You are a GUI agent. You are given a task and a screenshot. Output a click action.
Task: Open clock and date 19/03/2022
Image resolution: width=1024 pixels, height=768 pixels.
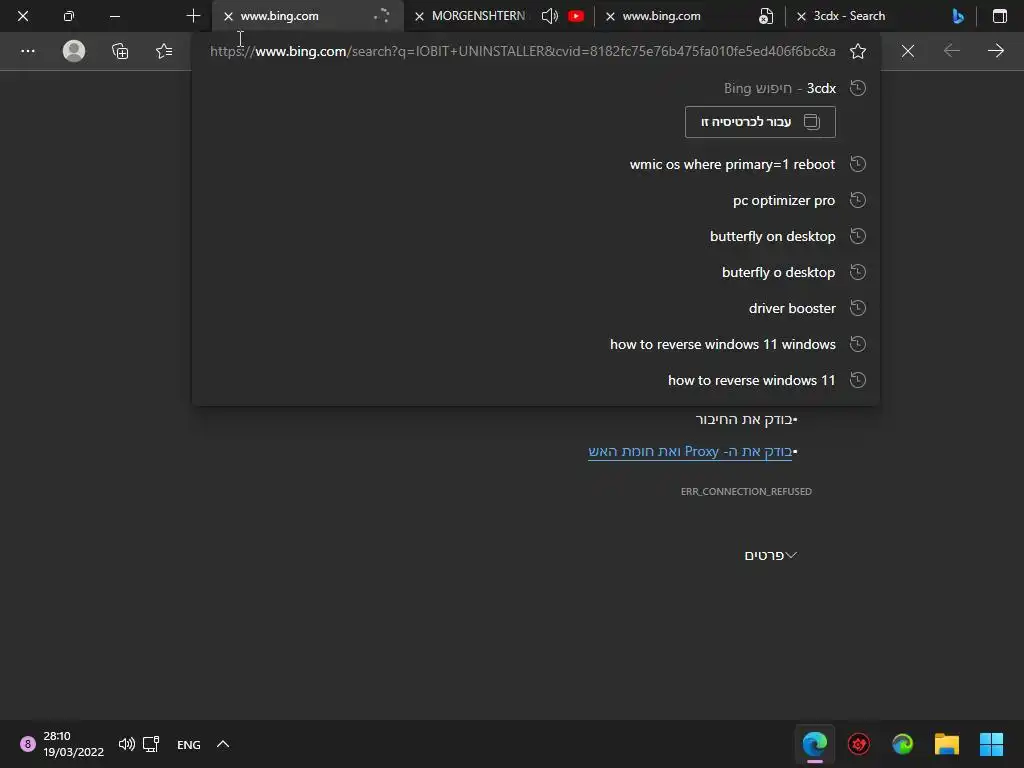[73, 744]
